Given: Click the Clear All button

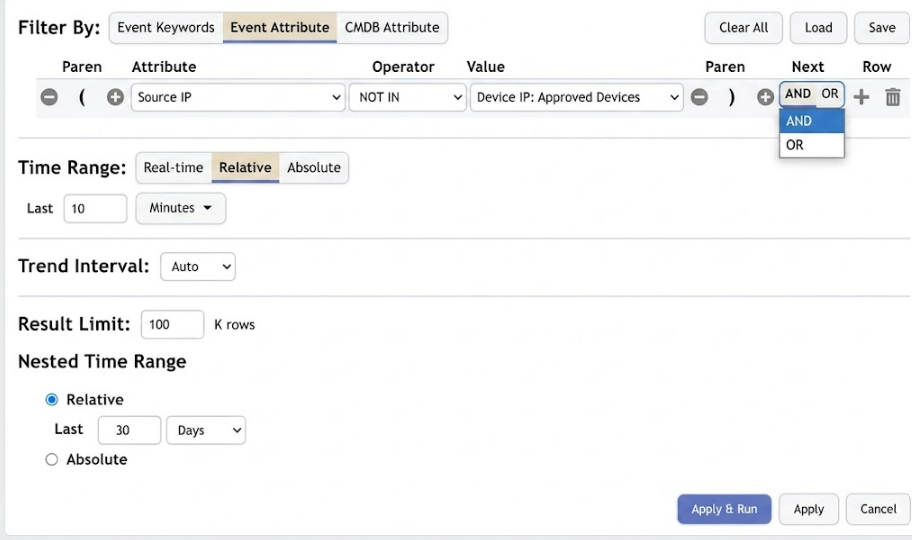Looking at the screenshot, I should click(743, 27).
